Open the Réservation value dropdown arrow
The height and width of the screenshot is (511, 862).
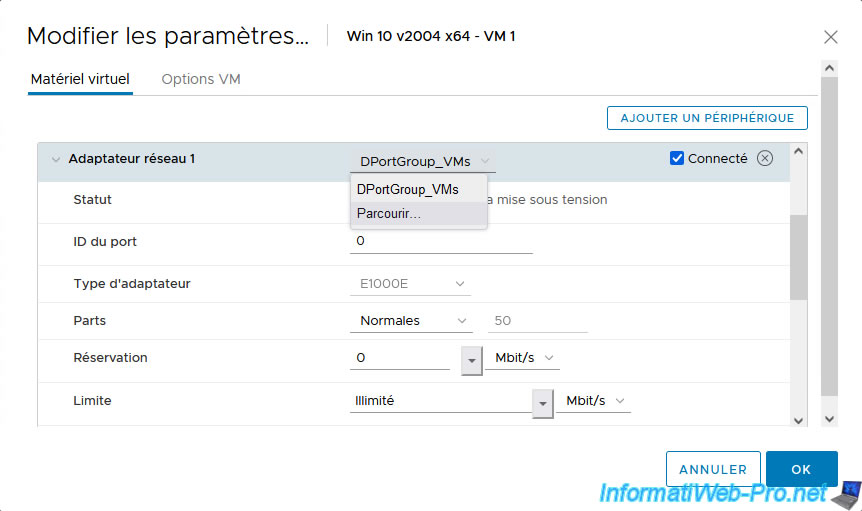tap(471, 359)
